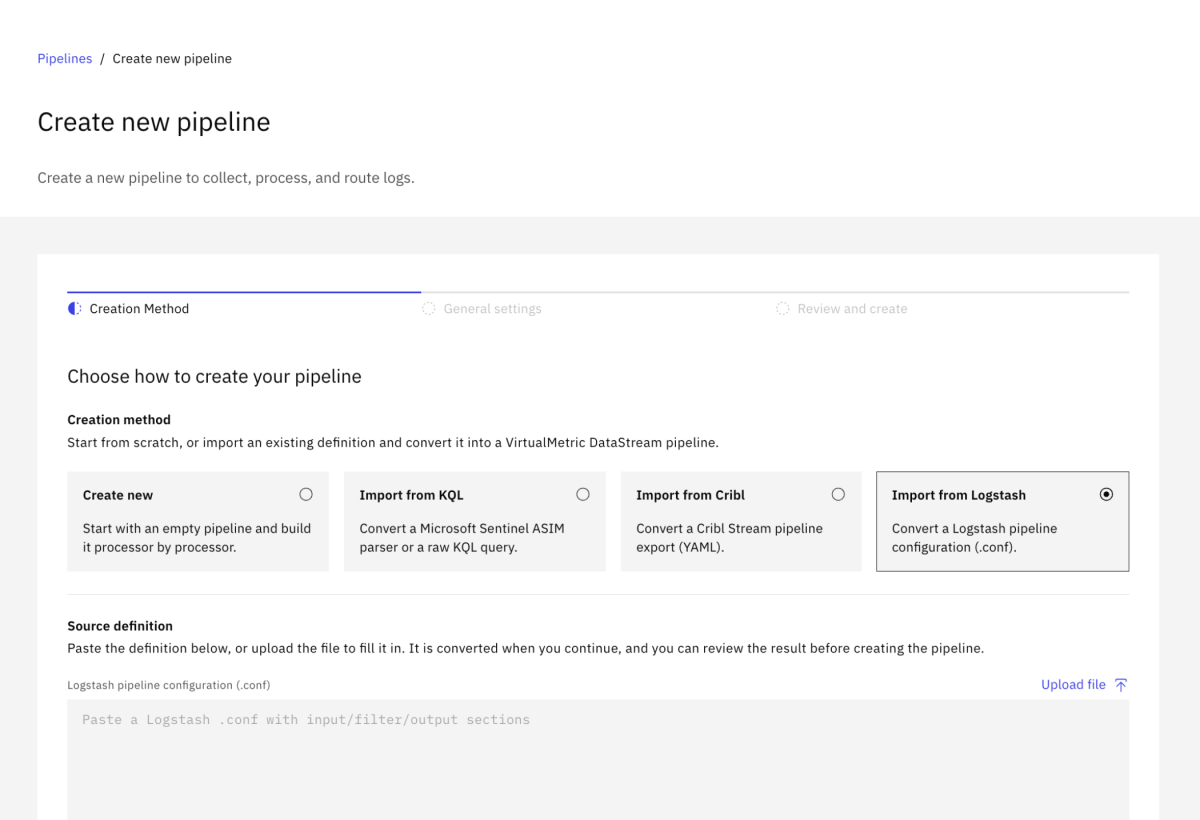1200x820 pixels.
Task: Click the 'Logstash pipeline configuration (.conf)' field label
Action: click(169, 685)
